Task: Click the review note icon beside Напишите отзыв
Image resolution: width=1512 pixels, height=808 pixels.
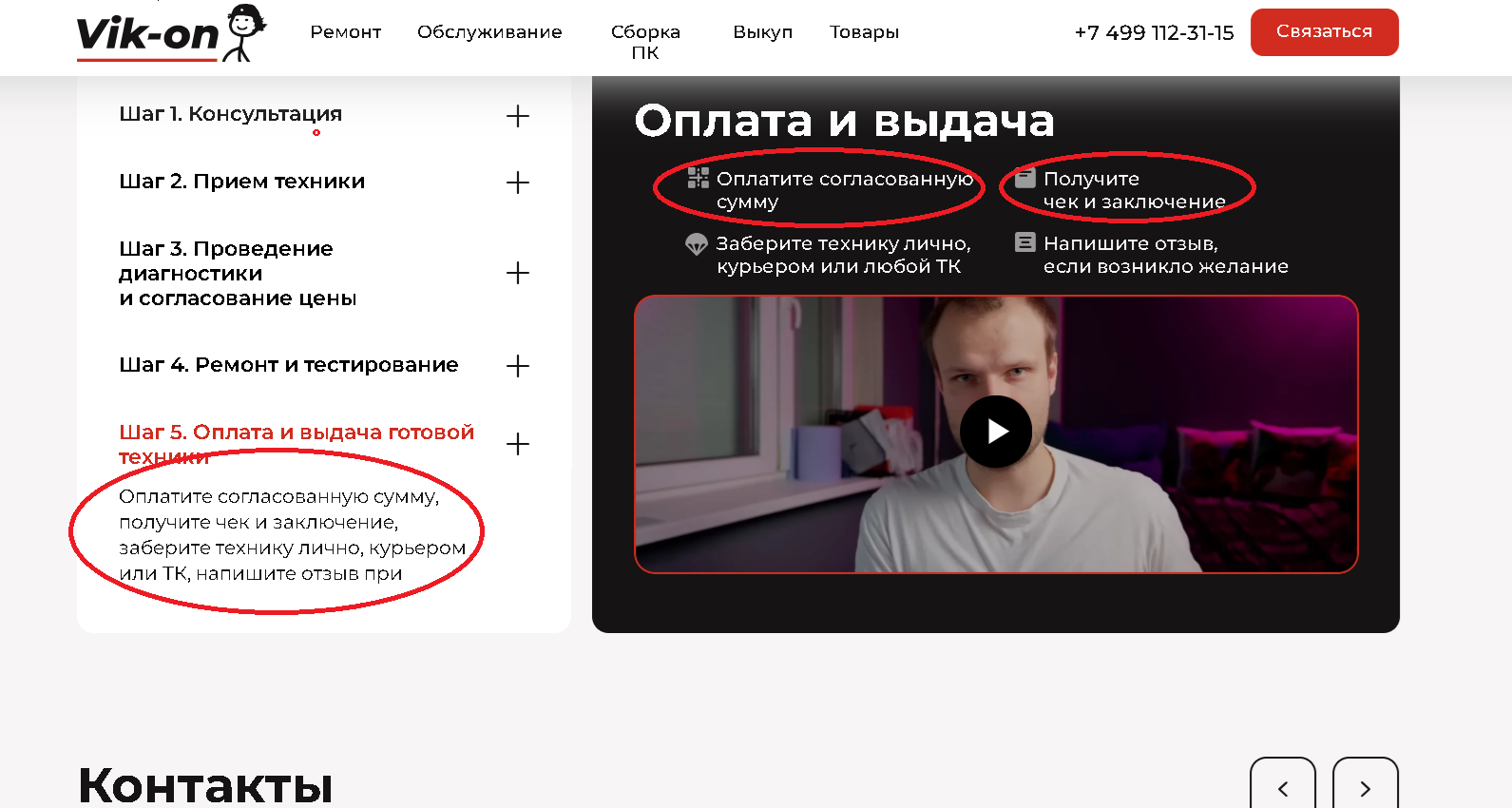Action: (x=1024, y=242)
